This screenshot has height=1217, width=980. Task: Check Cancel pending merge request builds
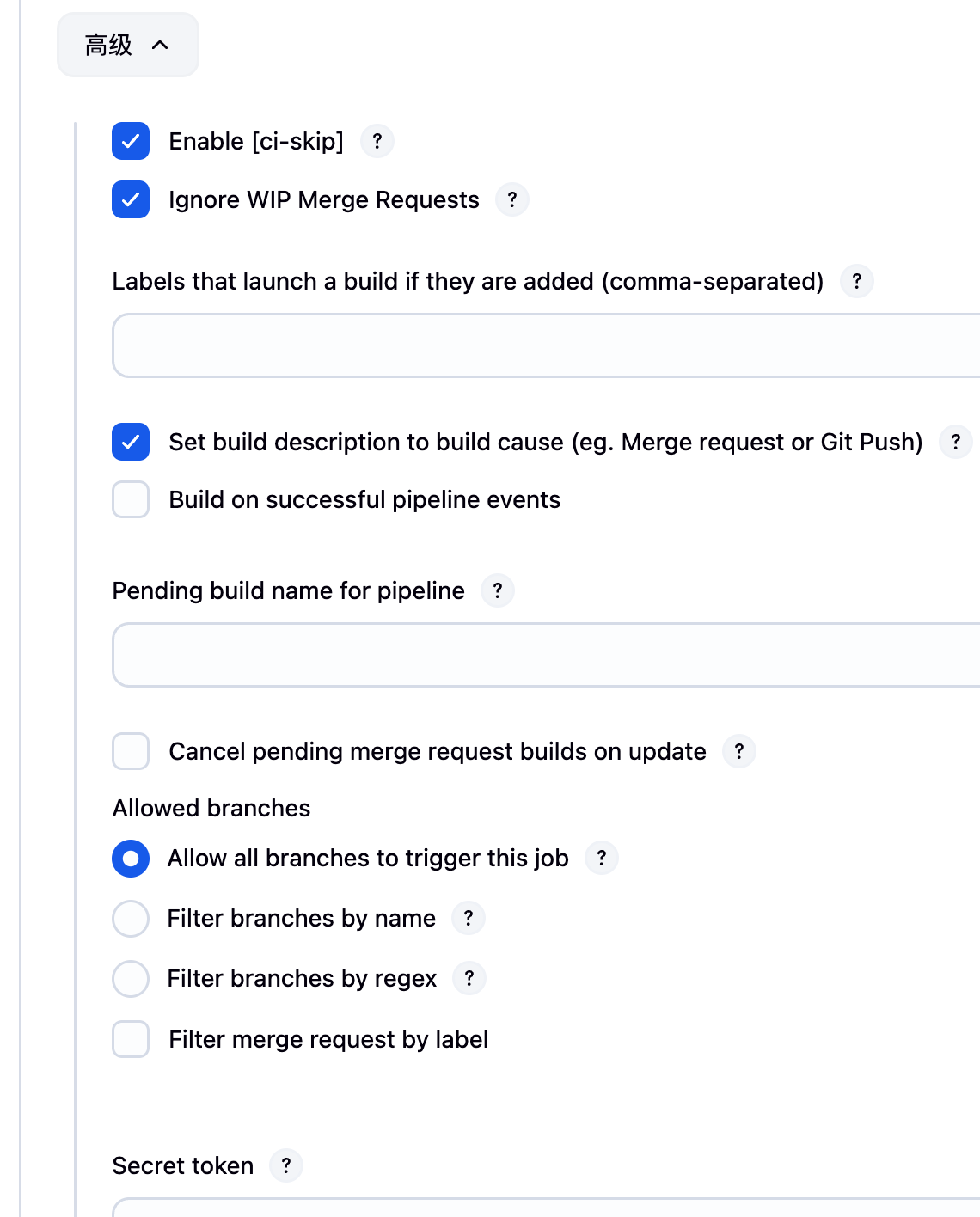(x=131, y=751)
